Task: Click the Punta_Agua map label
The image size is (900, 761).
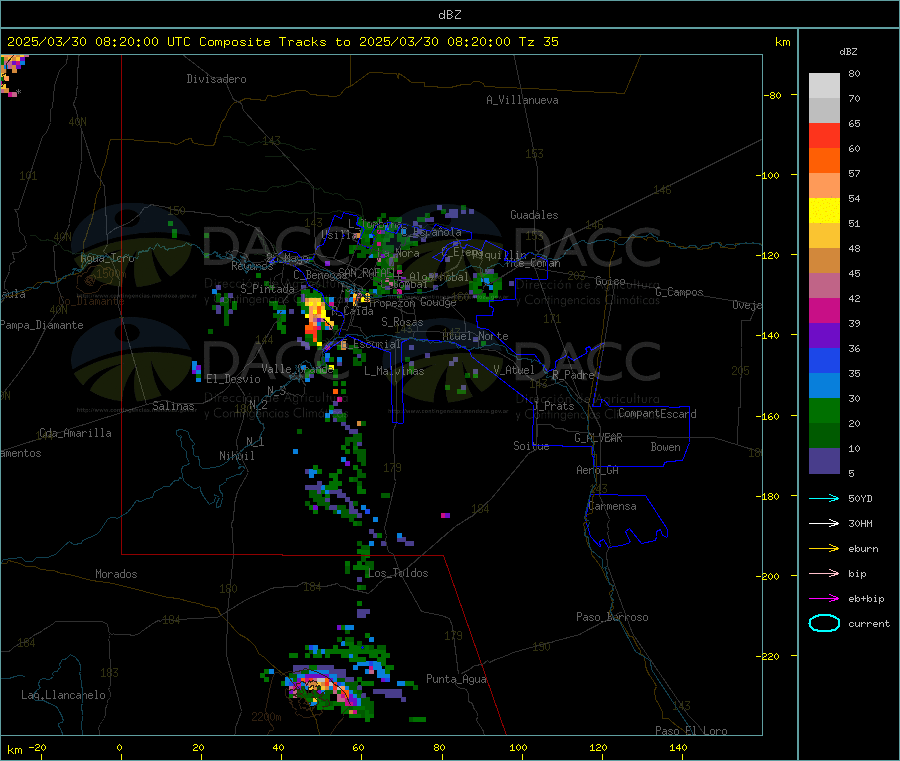Action: (x=456, y=679)
